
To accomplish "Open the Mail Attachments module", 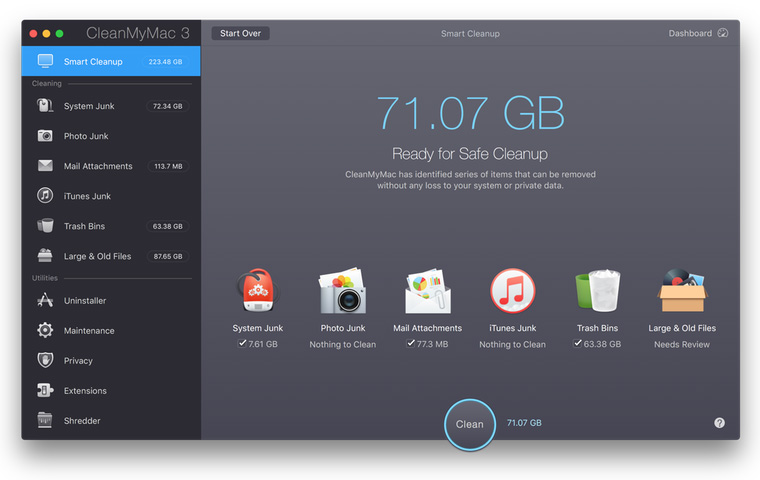I will coord(111,166).
